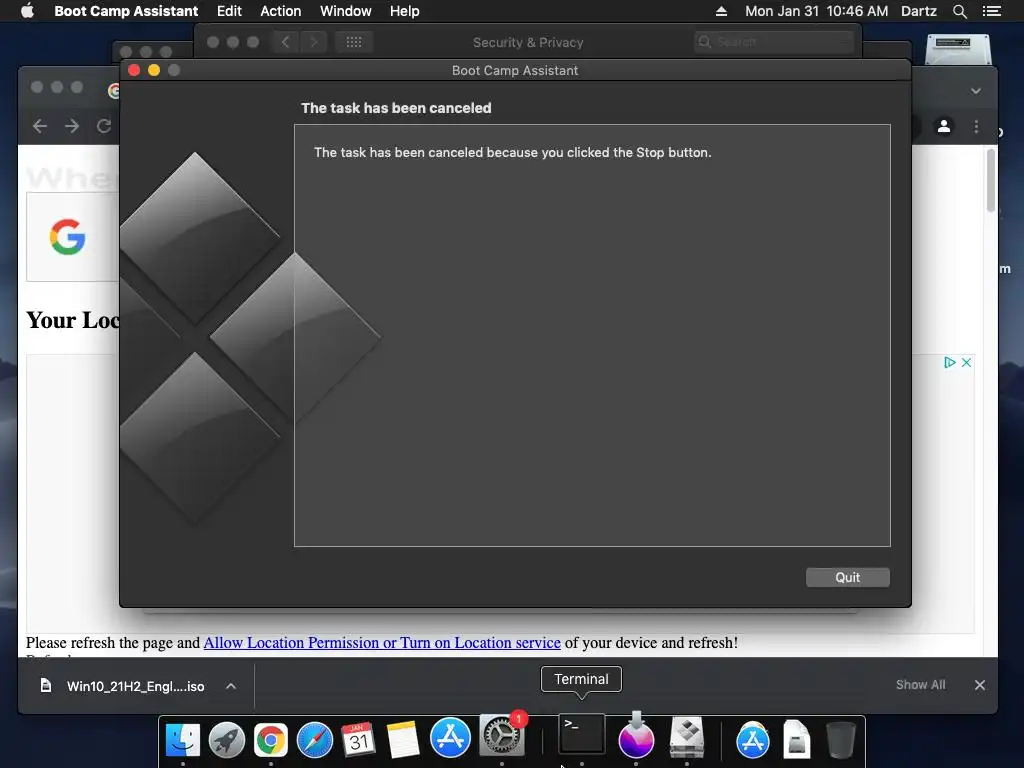Click Security & Privacy back arrow
Viewport: 1024px width, 768px height.
coord(285,42)
